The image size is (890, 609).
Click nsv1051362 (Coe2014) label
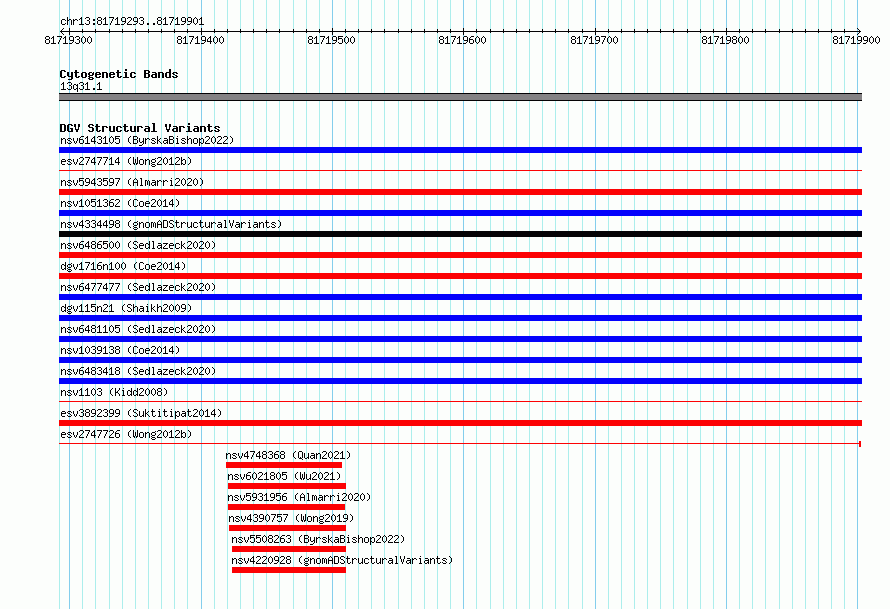click(120, 203)
